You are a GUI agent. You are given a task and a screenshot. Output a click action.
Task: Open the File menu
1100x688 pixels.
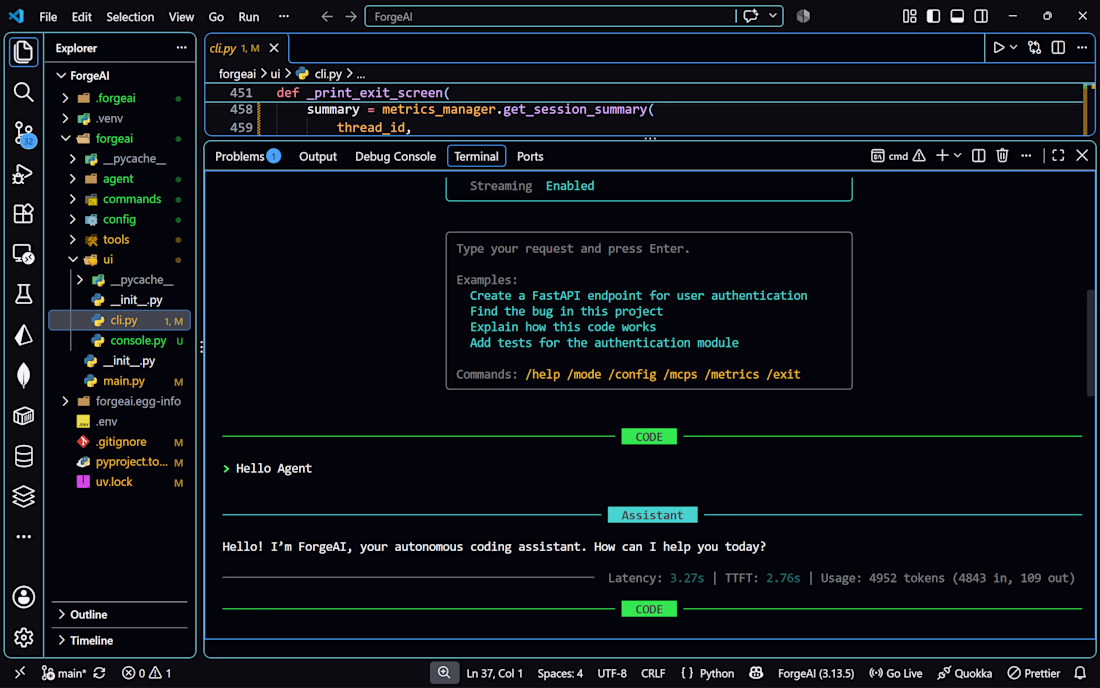[x=48, y=16]
